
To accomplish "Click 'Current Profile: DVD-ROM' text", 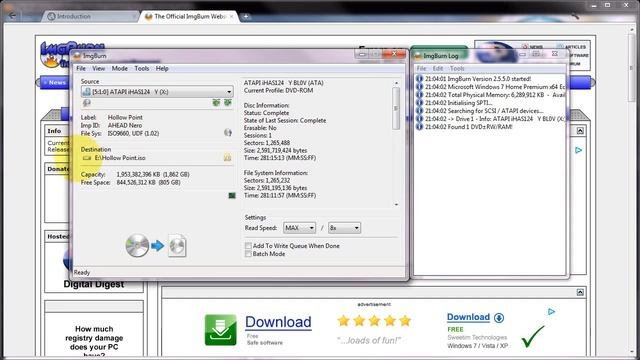I will (278, 90).
